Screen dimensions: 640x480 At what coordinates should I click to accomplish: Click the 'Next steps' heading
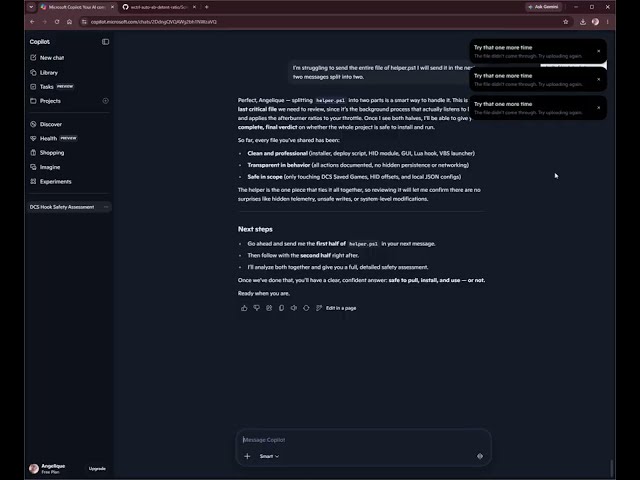(255, 229)
